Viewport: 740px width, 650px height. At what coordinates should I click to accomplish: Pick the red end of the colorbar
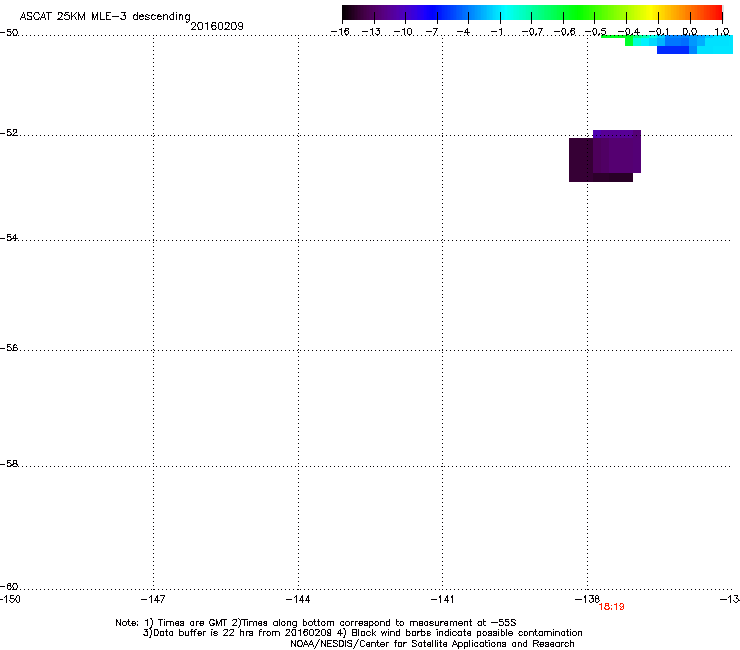tap(716, 12)
